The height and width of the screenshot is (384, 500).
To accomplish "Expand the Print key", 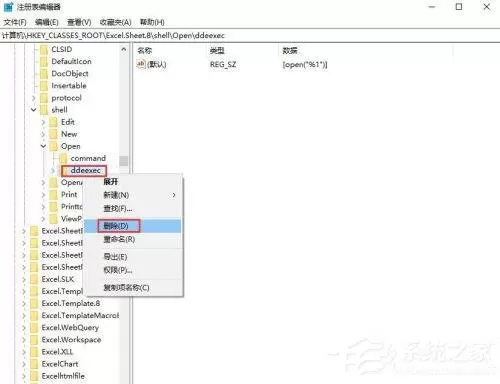I will (43, 195).
